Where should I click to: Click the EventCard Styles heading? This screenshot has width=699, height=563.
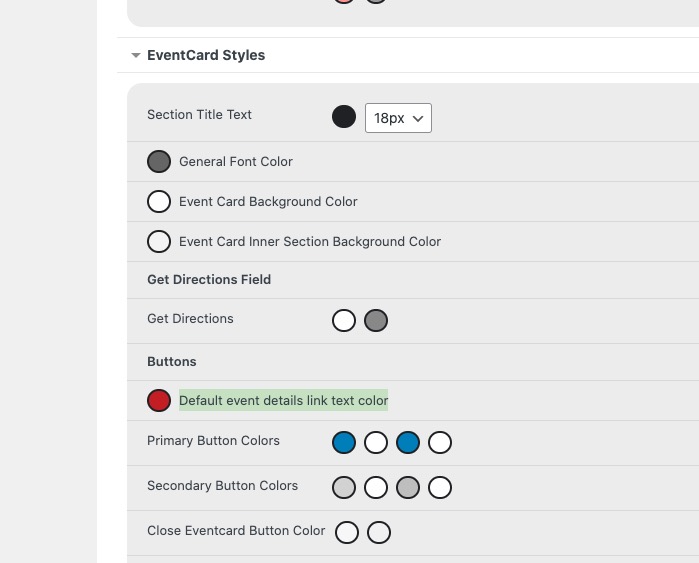click(206, 55)
